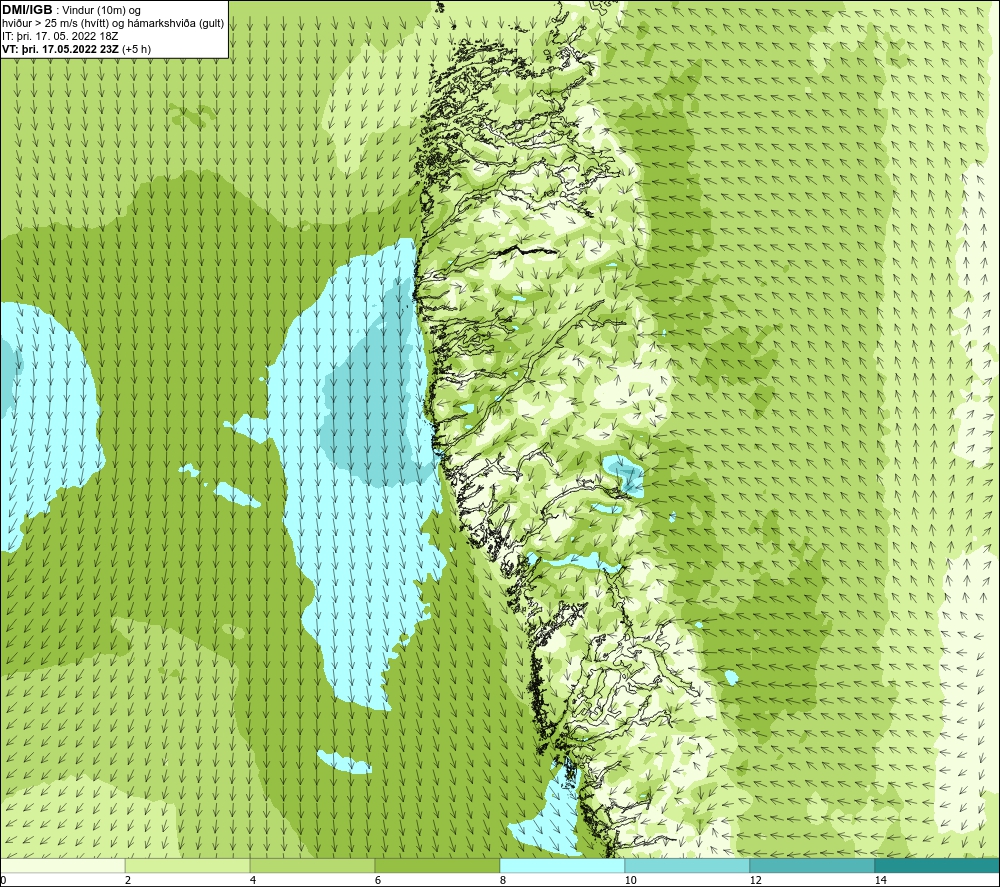Click the scale label '0'
The height and width of the screenshot is (887, 1000).
(x=3, y=880)
